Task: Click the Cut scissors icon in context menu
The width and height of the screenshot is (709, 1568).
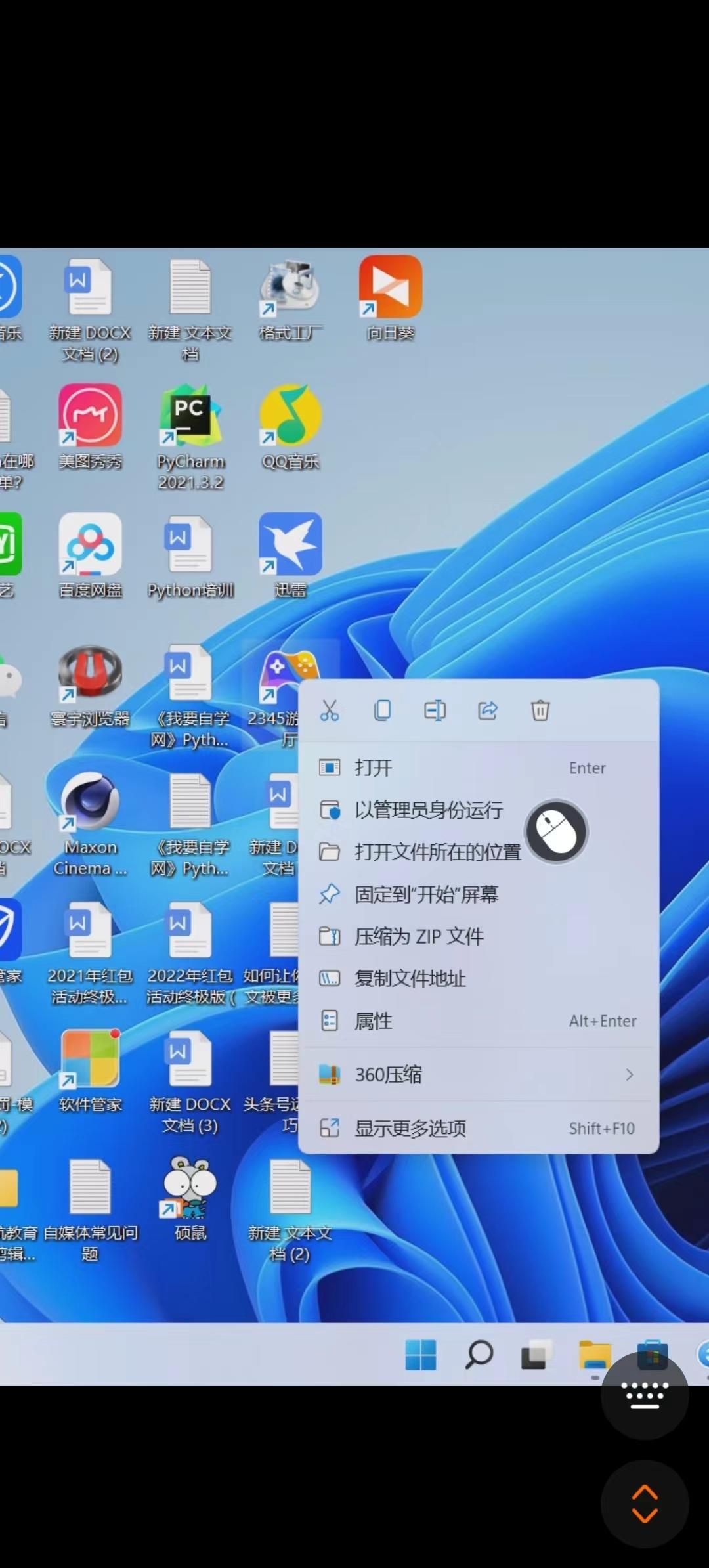Action: point(330,710)
